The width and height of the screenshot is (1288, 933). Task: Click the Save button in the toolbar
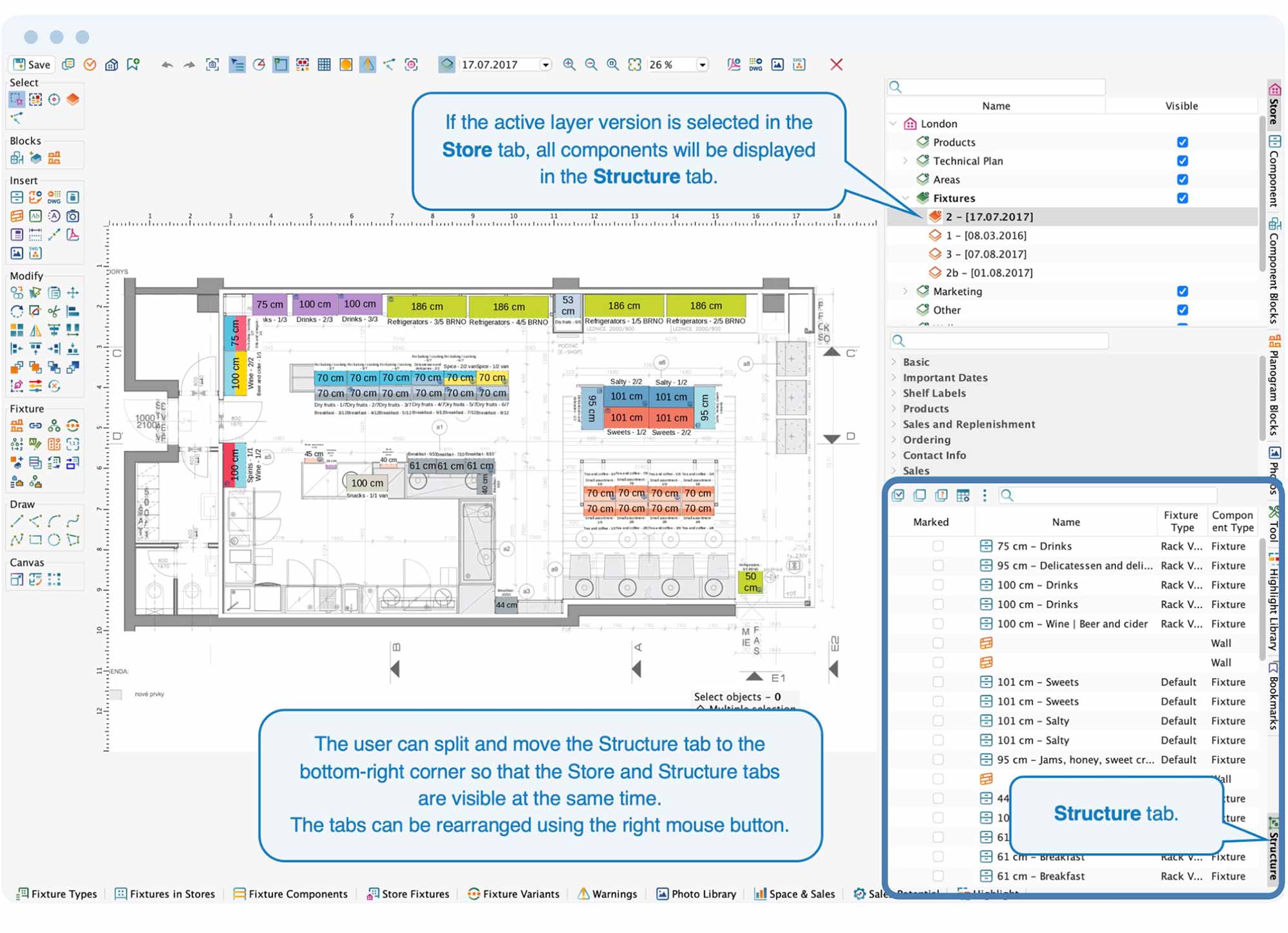coord(32,64)
